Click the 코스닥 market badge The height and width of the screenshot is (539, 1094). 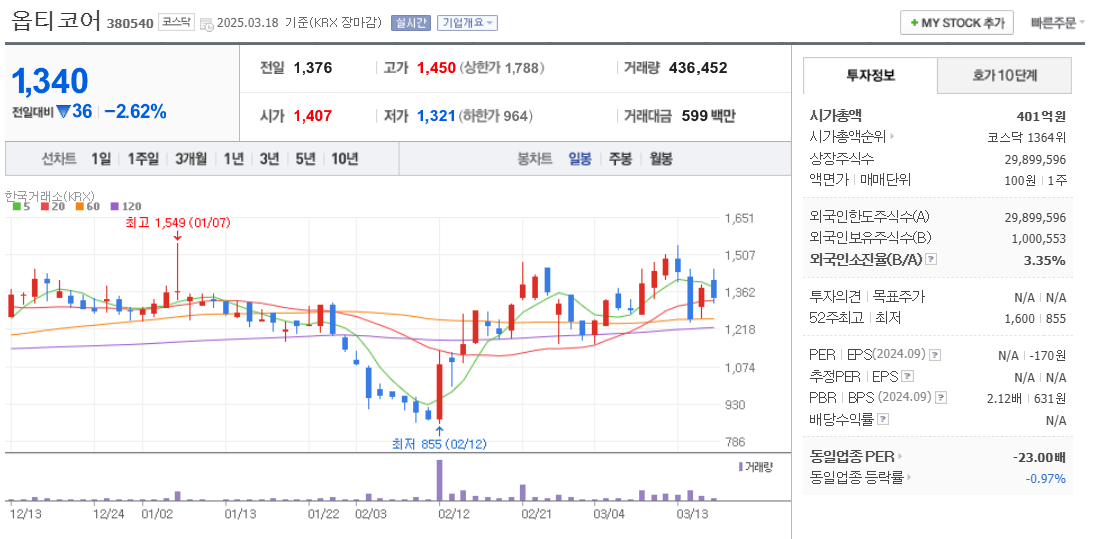click(176, 22)
